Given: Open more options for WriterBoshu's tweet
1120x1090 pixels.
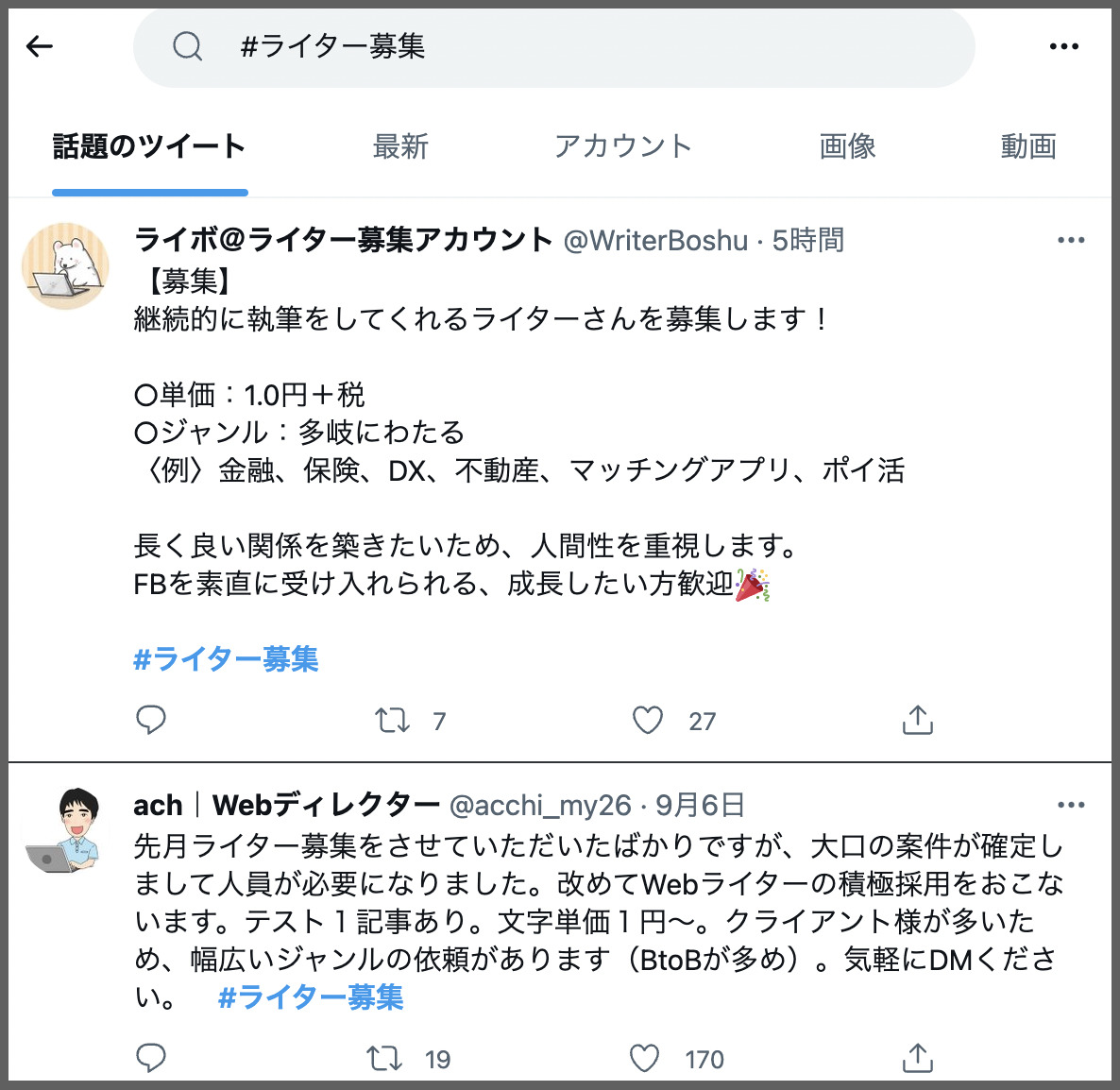Looking at the screenshot, I should 1071,241.
